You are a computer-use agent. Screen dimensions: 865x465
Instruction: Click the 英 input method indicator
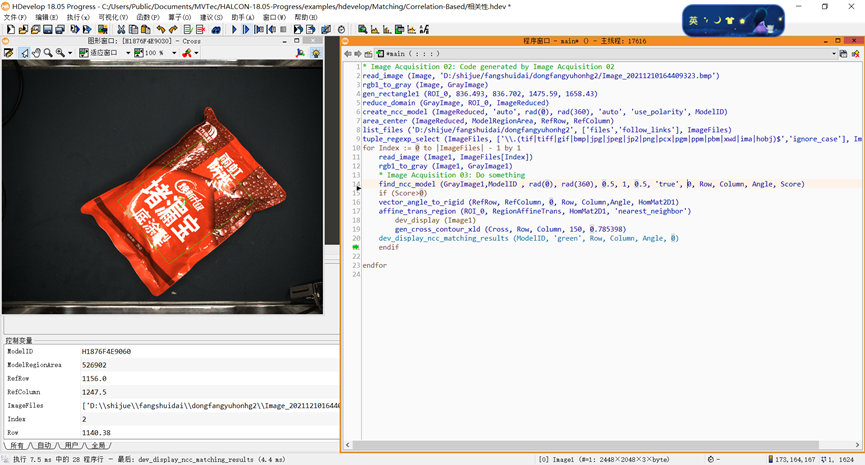click(x=693, y=20)
